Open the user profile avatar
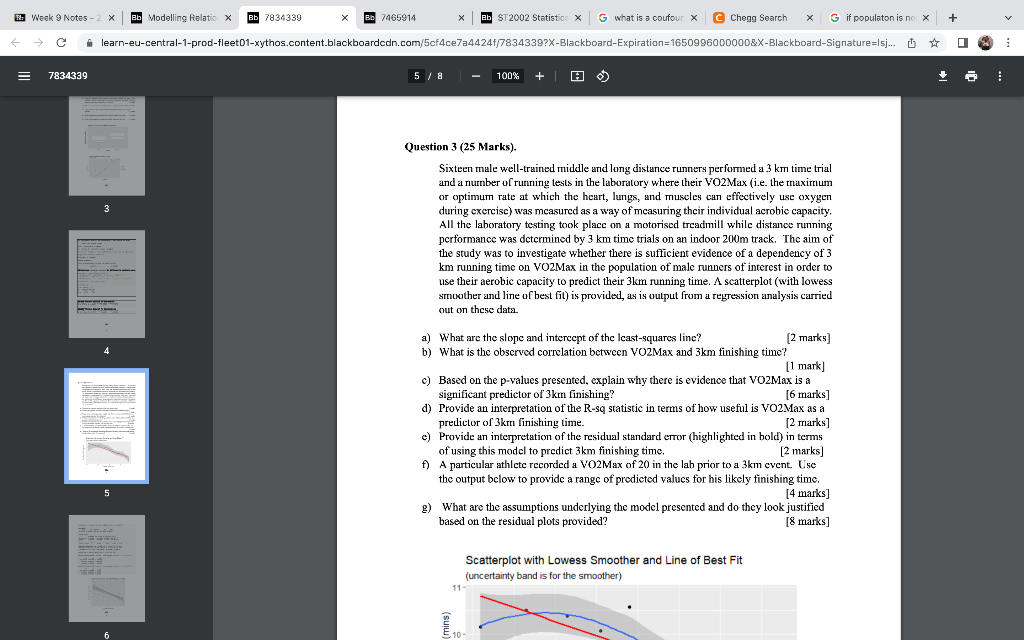1024x640 pixels. point(985,42)
